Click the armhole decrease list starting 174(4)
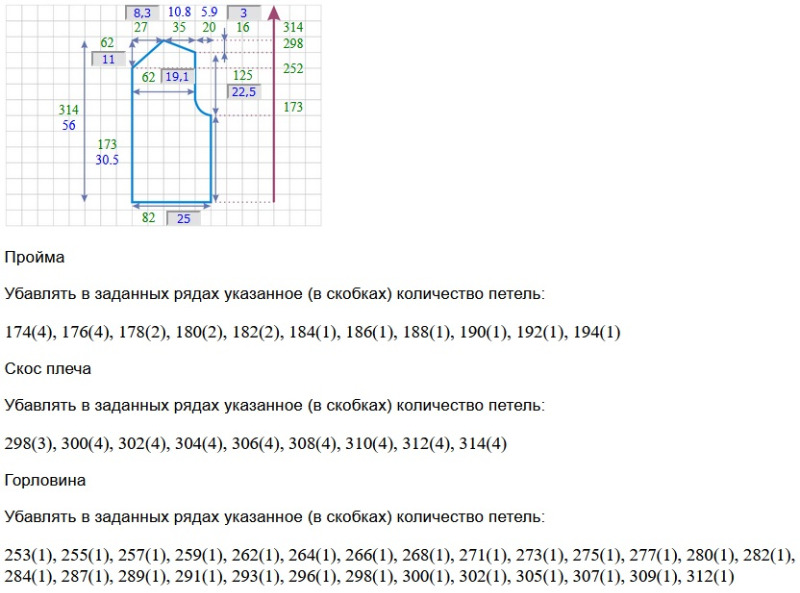800x593 pixels. tap(312, 331)
